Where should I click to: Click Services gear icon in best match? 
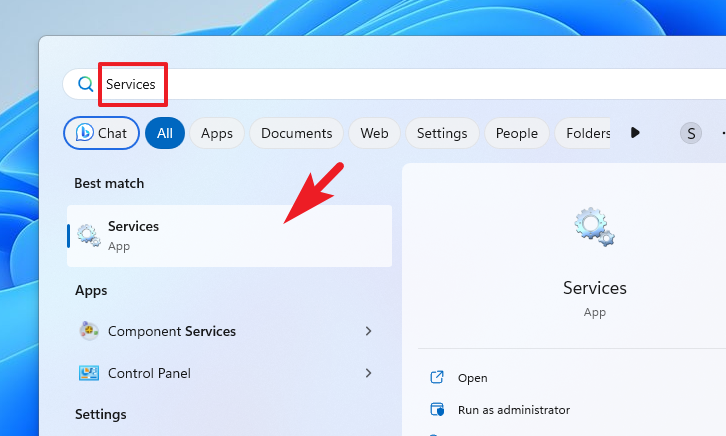point(88,235)
